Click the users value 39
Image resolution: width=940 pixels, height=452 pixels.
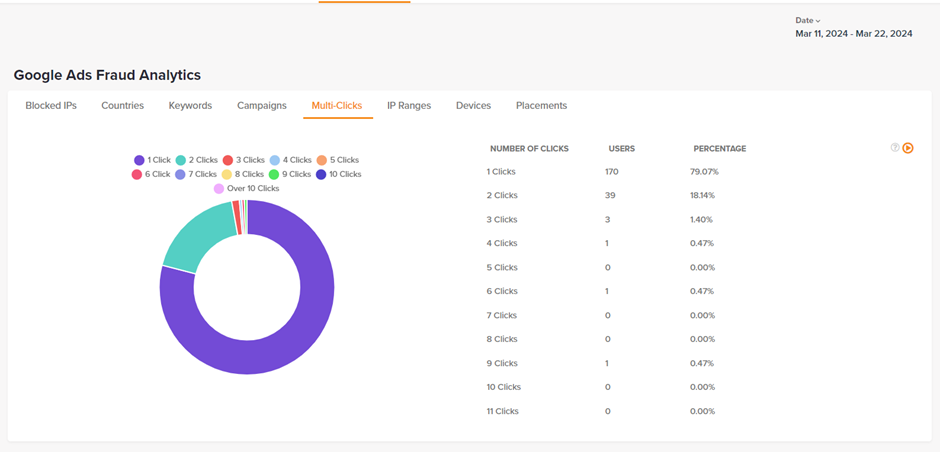(x=610, y=196)
